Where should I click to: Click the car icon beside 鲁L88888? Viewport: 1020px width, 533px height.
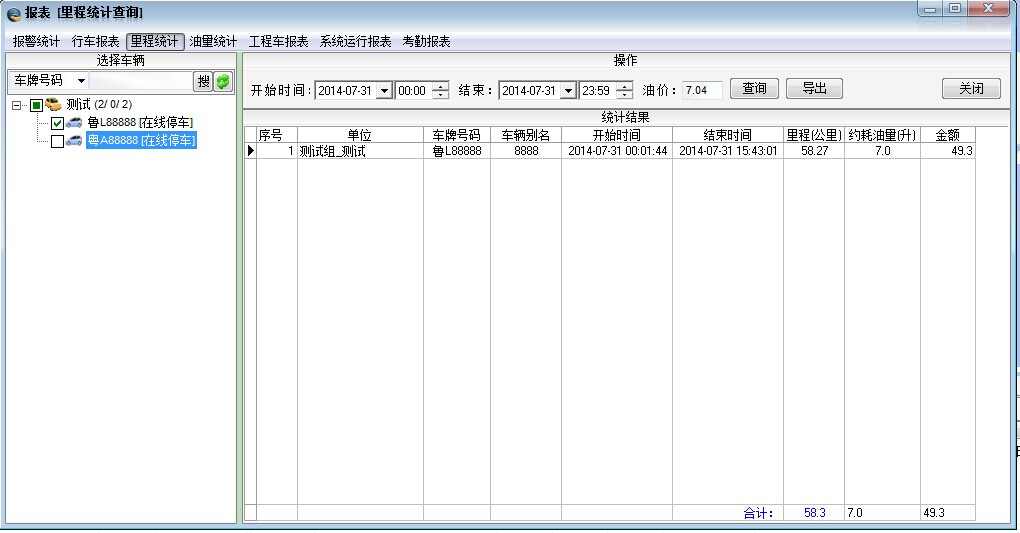tap(75, 123)
